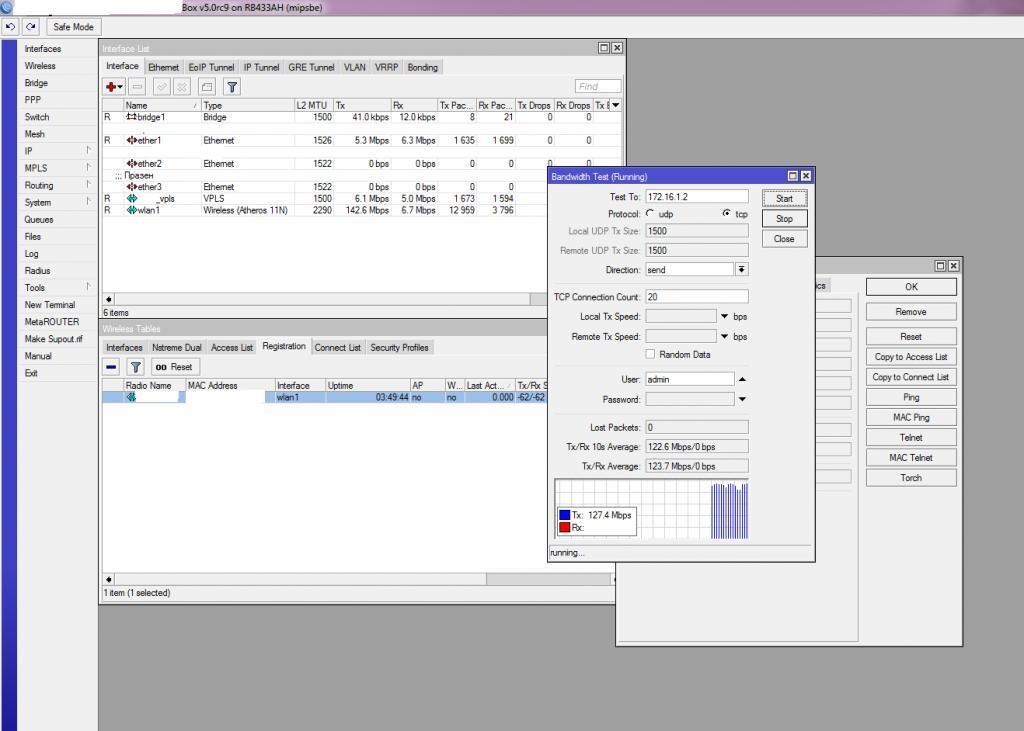Switch to the EoIP Tunnel tab
Image resolution: width=1024 pixels, height=731 pixels.
(211, 67)
